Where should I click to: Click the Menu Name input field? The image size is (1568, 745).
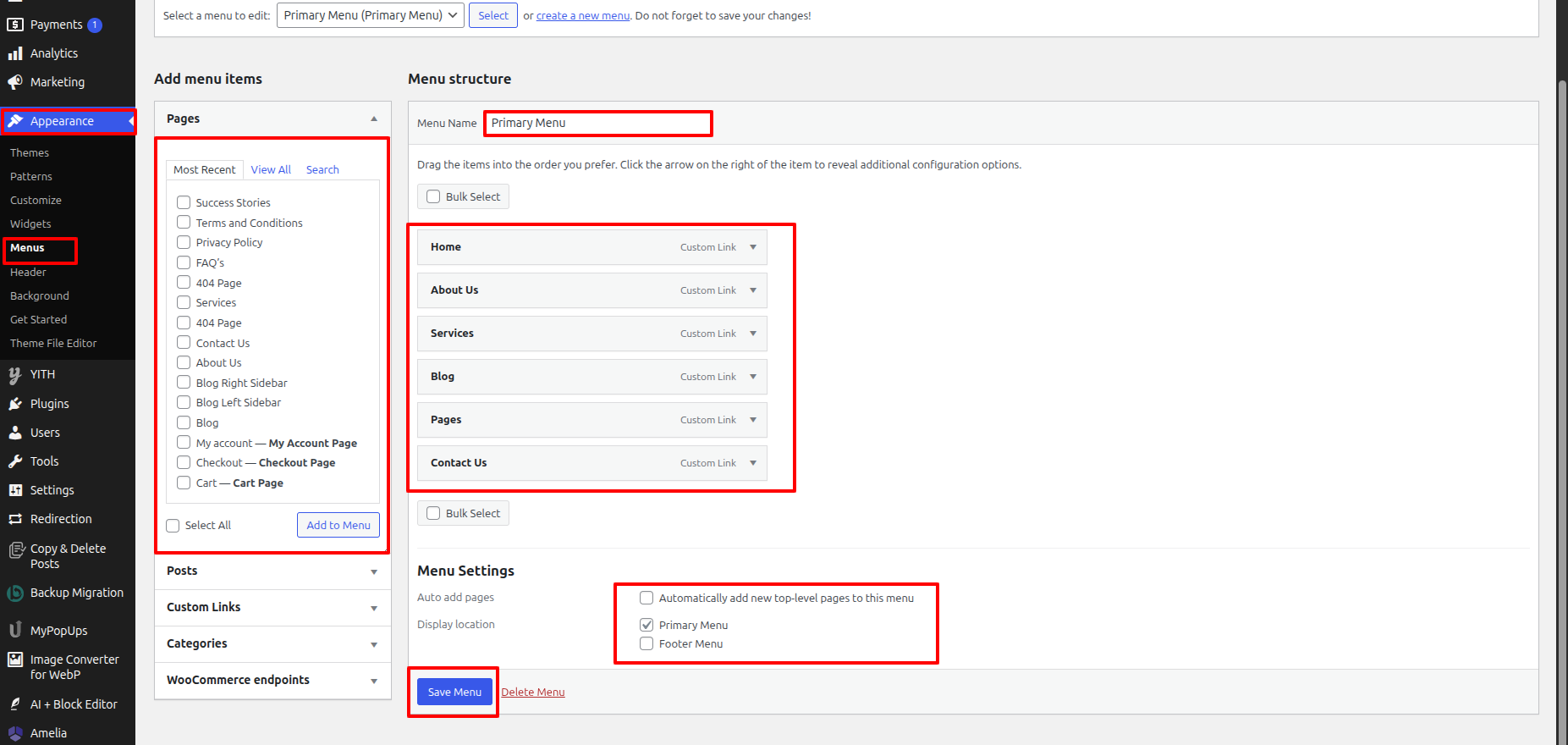pyautogui.click(x=597, y=124)
